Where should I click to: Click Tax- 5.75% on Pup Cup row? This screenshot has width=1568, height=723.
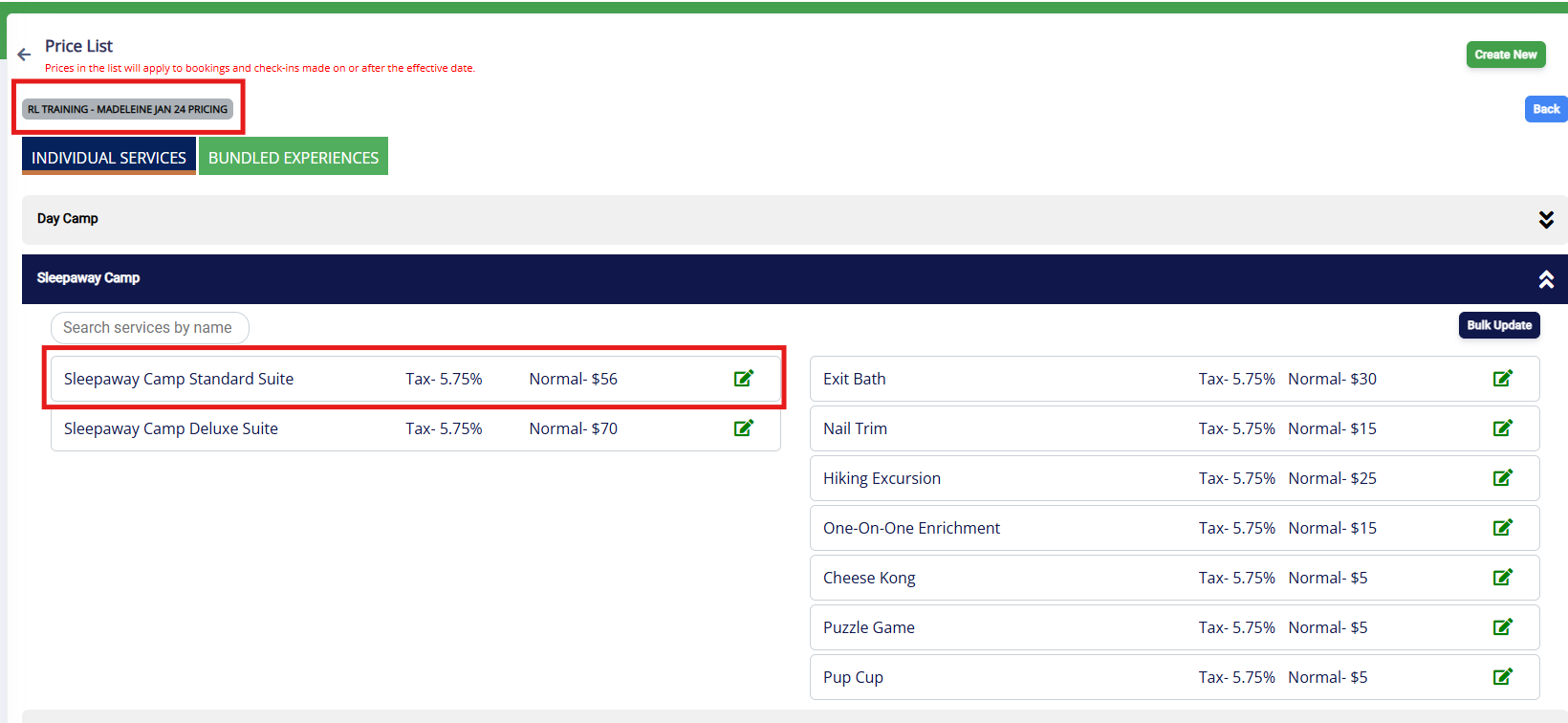point(1237,677)
